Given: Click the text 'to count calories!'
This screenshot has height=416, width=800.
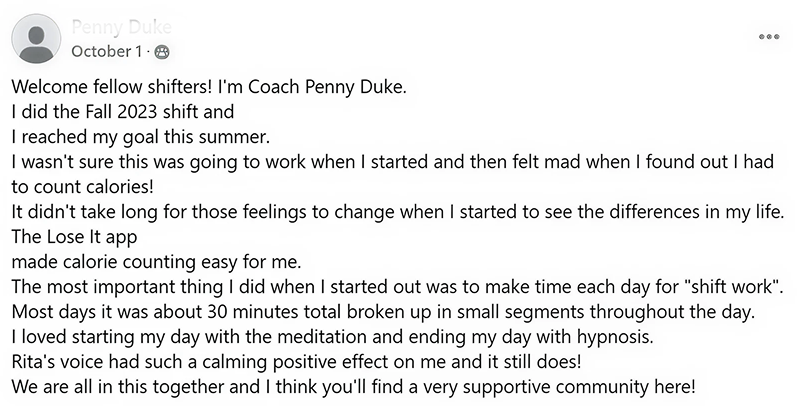Looking at the screenshot, I should coord(82,187).
